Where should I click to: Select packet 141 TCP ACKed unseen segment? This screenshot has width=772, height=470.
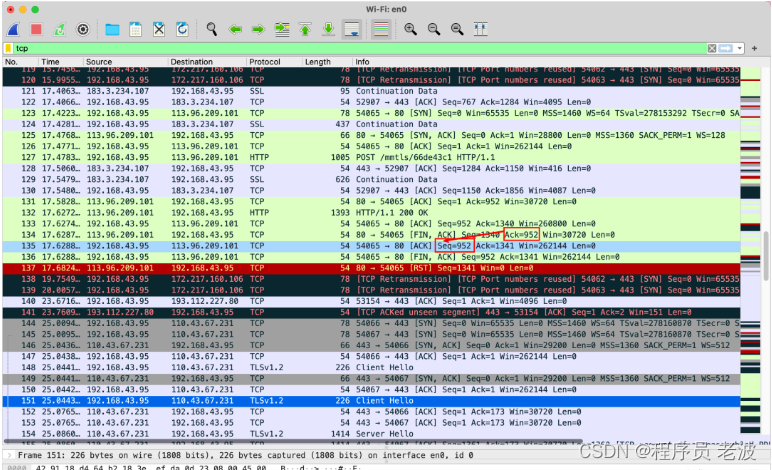pyautogui.click(x=371, y=313)
